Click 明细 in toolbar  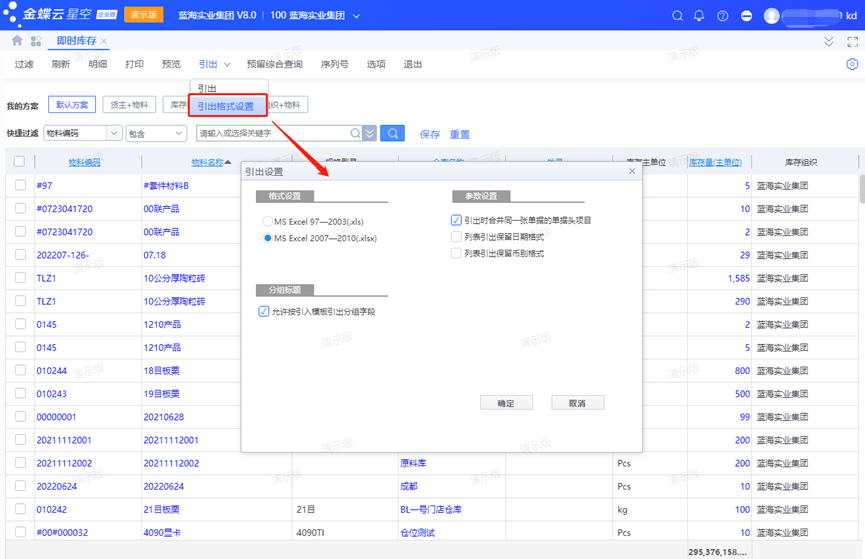tap(98, 64)
